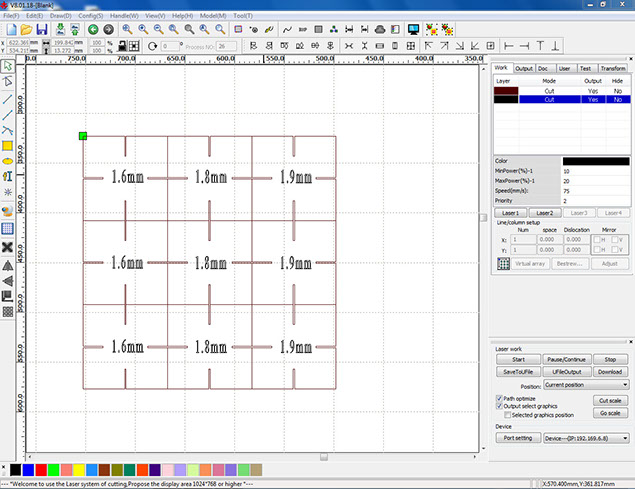Save the file with floppy icon
Screen dimensions: 635x489
pyautogui.click(x=42, y=30)
